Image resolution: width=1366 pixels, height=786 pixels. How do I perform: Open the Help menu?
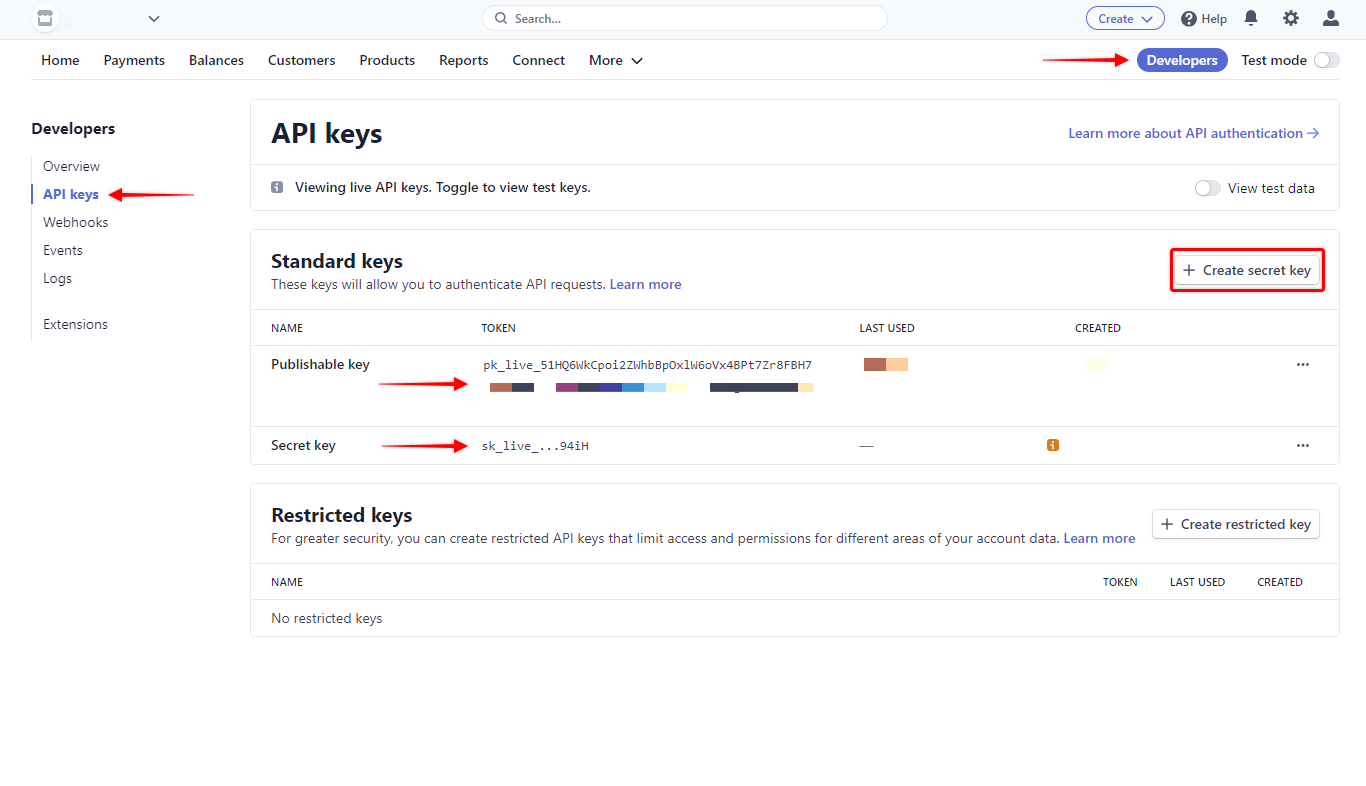(1204, 18)
